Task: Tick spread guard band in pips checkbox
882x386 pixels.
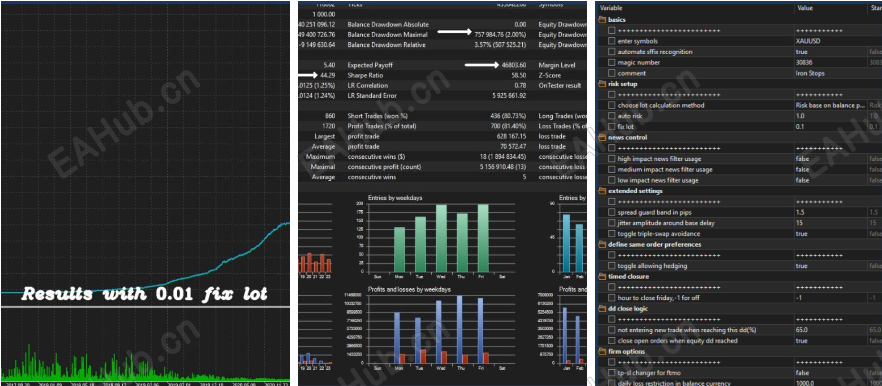Action: tap(612, 212)
